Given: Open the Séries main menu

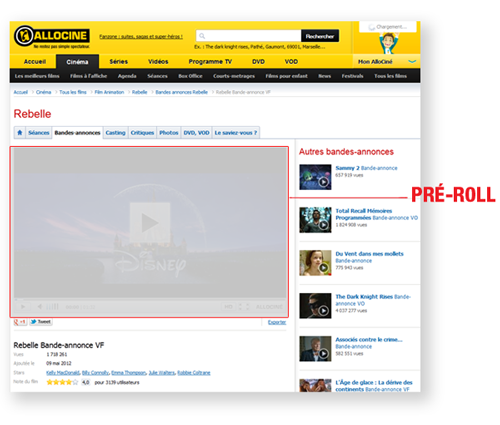Looking at the screenshot, I should point(119,62).
